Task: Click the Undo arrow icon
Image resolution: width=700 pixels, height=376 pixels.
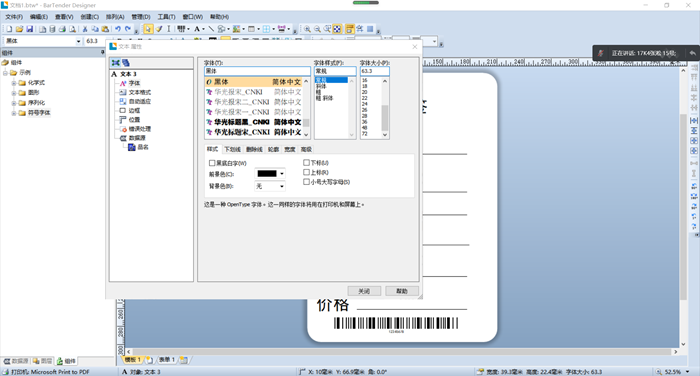Action: point(118,29)
